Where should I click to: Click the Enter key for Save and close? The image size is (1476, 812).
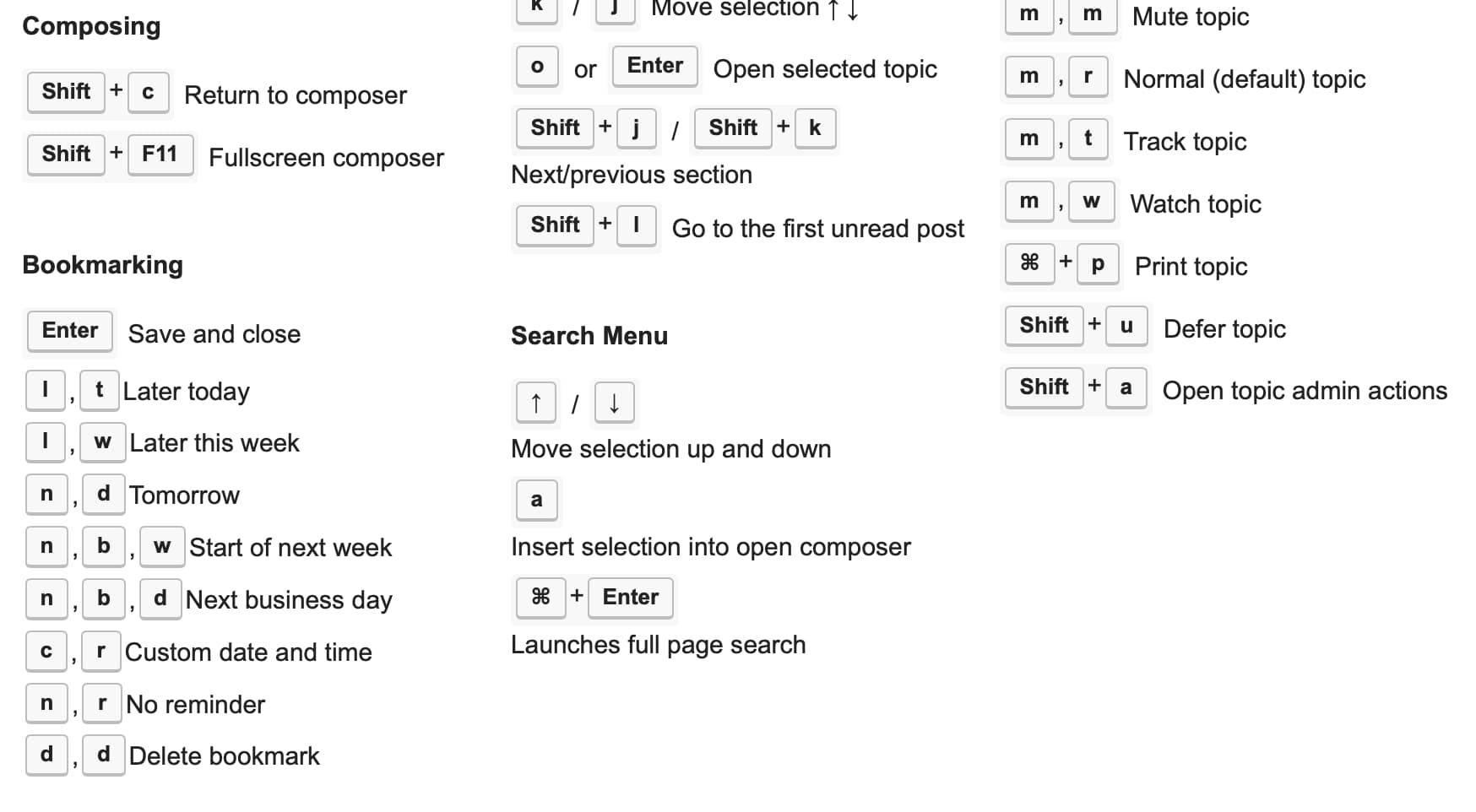(70, 331)
